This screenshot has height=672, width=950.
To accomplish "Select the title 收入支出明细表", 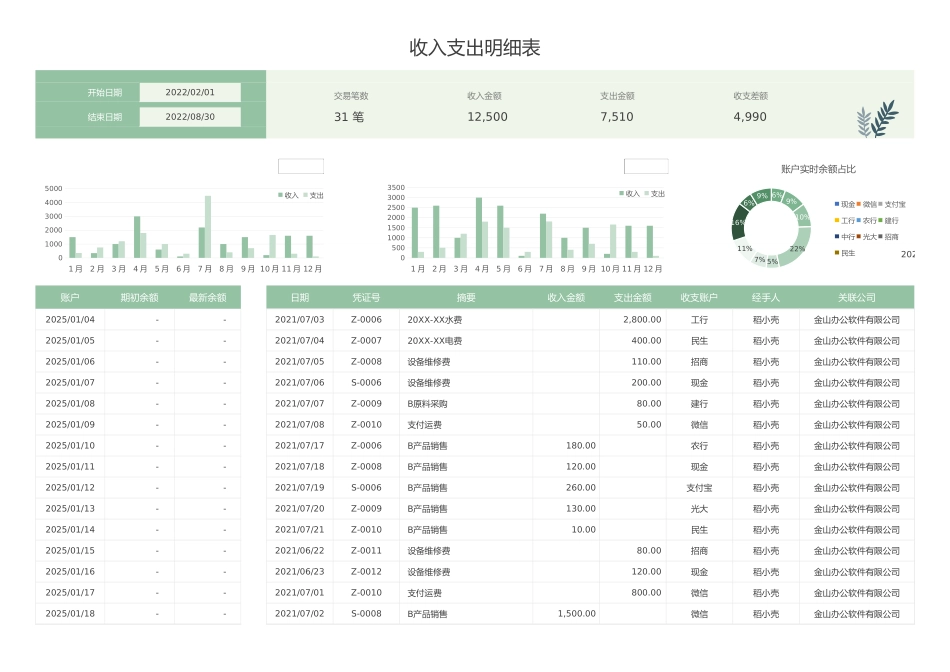I will pyautogui.click(x=474, y=48).
